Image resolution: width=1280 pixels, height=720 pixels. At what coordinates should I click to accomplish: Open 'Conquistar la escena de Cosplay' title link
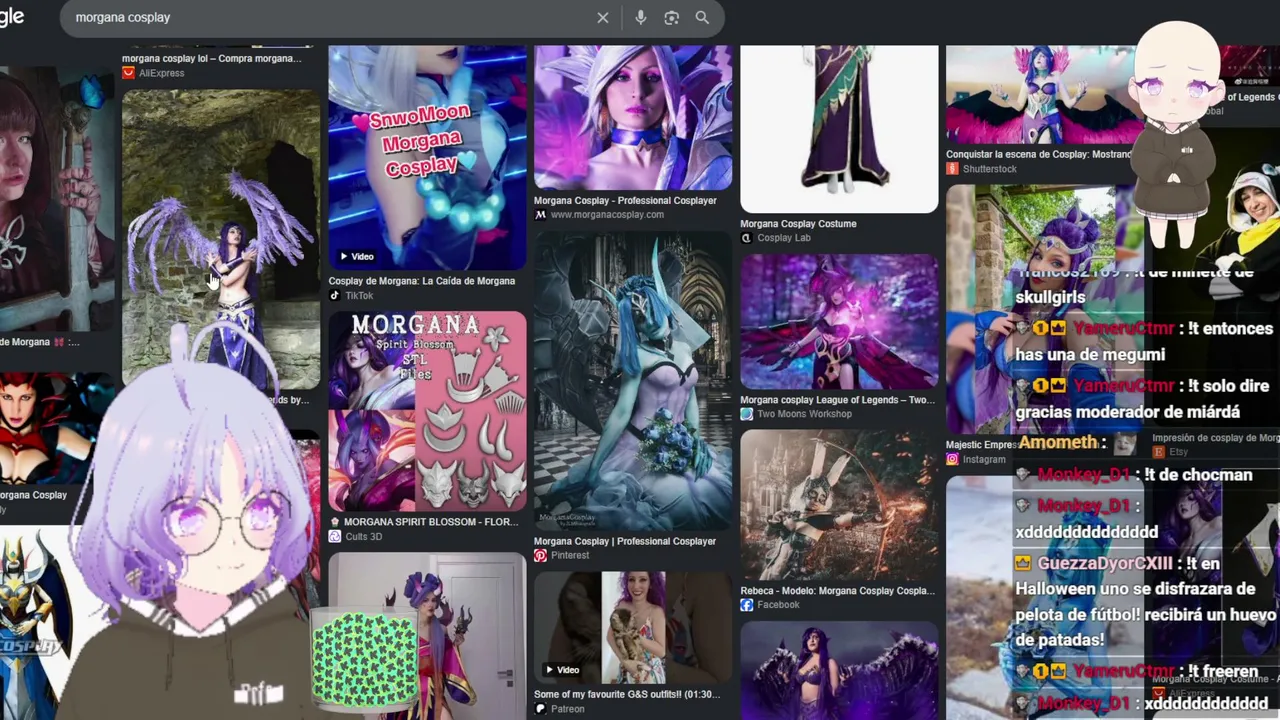tap(1040, 155)
